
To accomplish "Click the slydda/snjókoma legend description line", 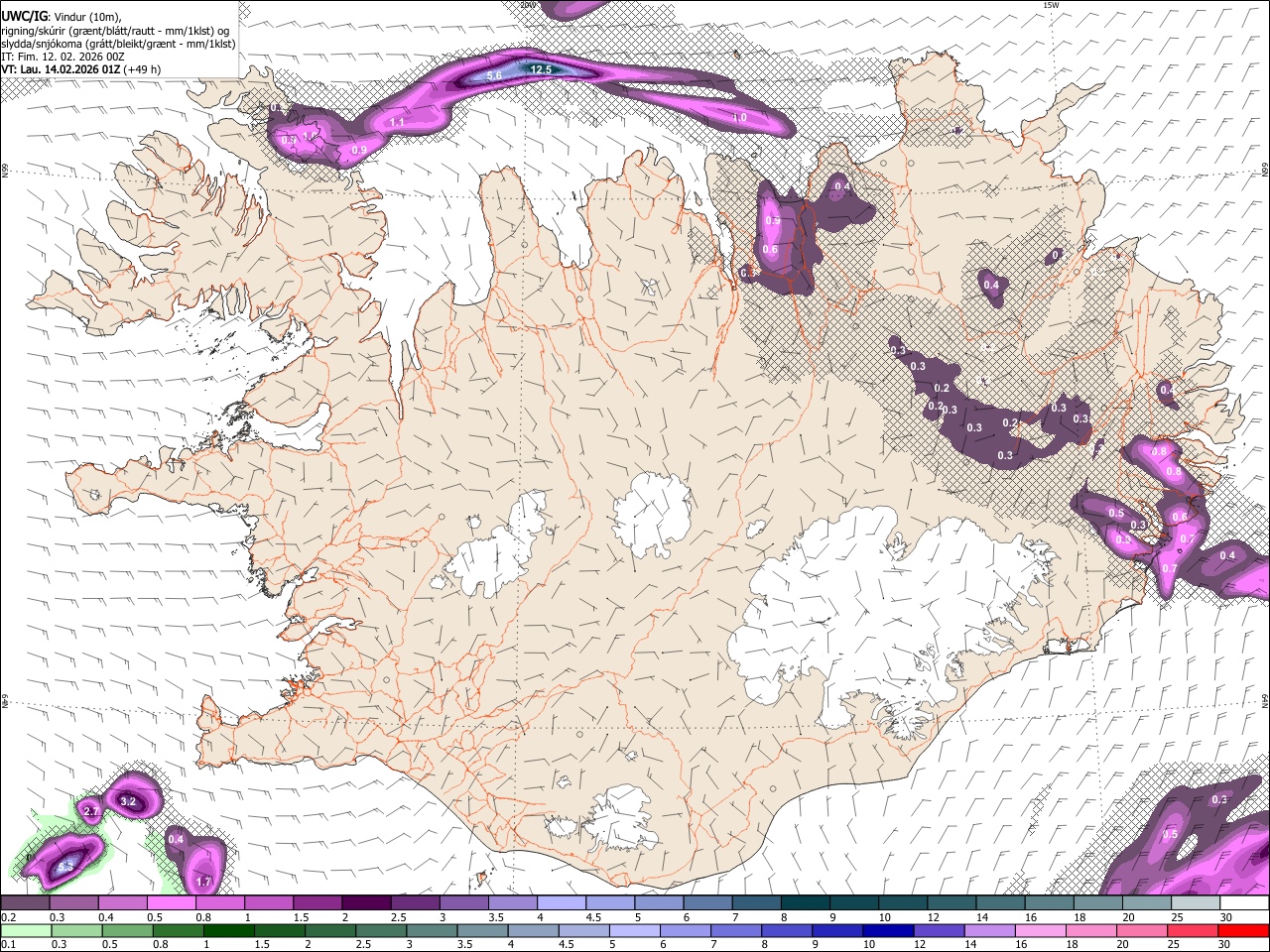I will pos(119,44).
